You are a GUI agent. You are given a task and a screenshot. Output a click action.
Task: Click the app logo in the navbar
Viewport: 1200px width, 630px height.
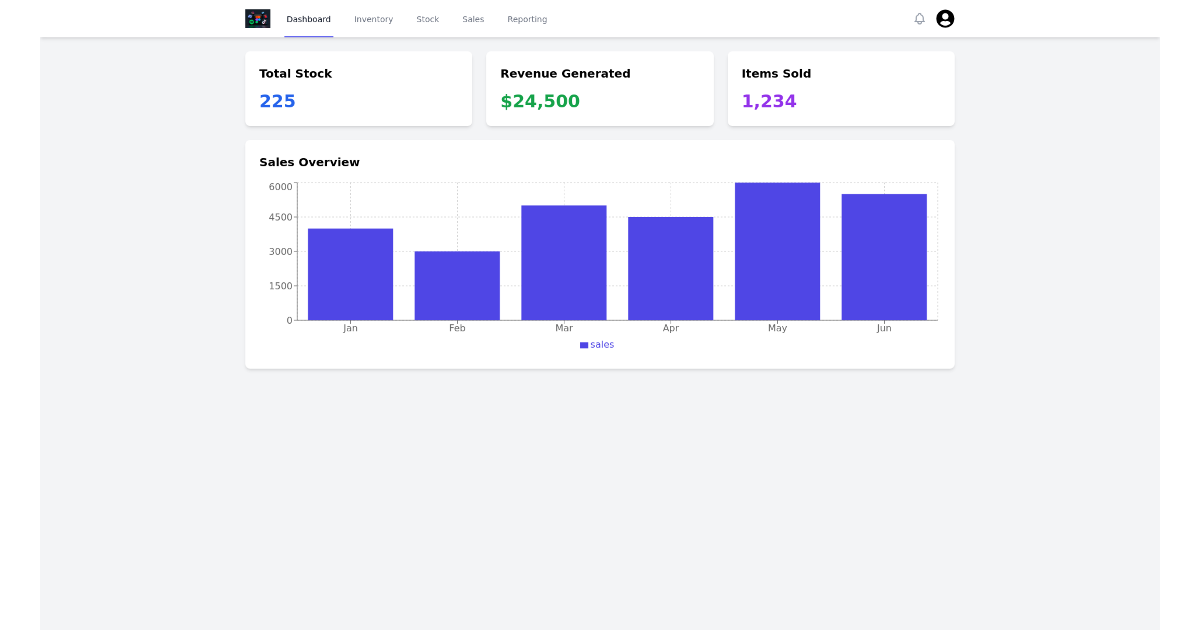tap(257, 18)
